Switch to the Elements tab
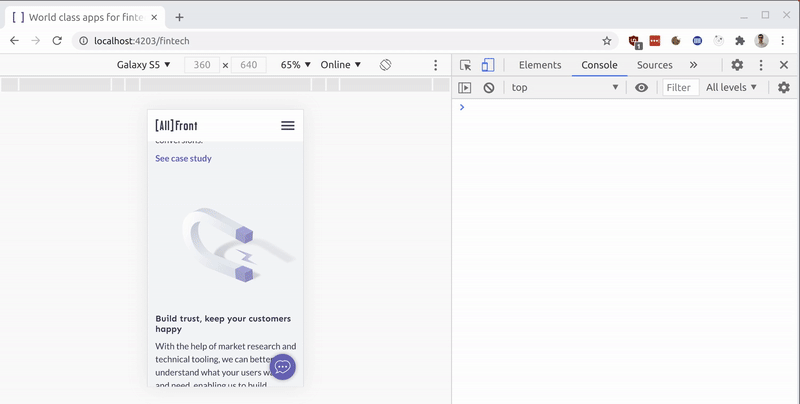 (x=540, y=65)
